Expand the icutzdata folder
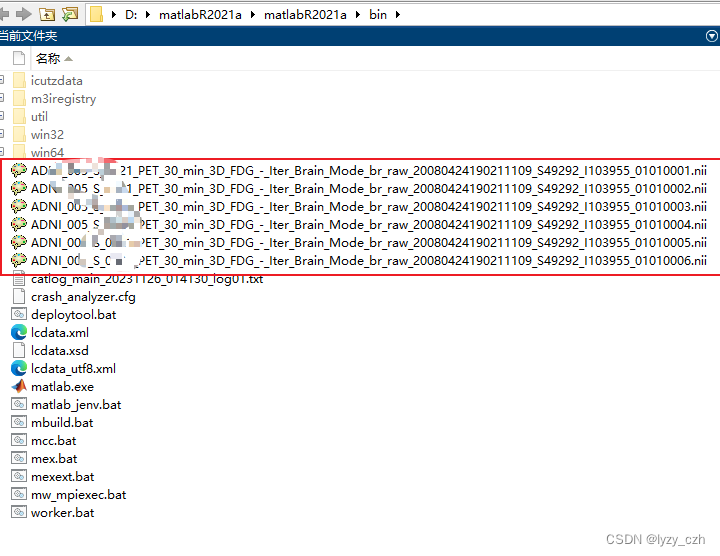 tap(1, 80)
